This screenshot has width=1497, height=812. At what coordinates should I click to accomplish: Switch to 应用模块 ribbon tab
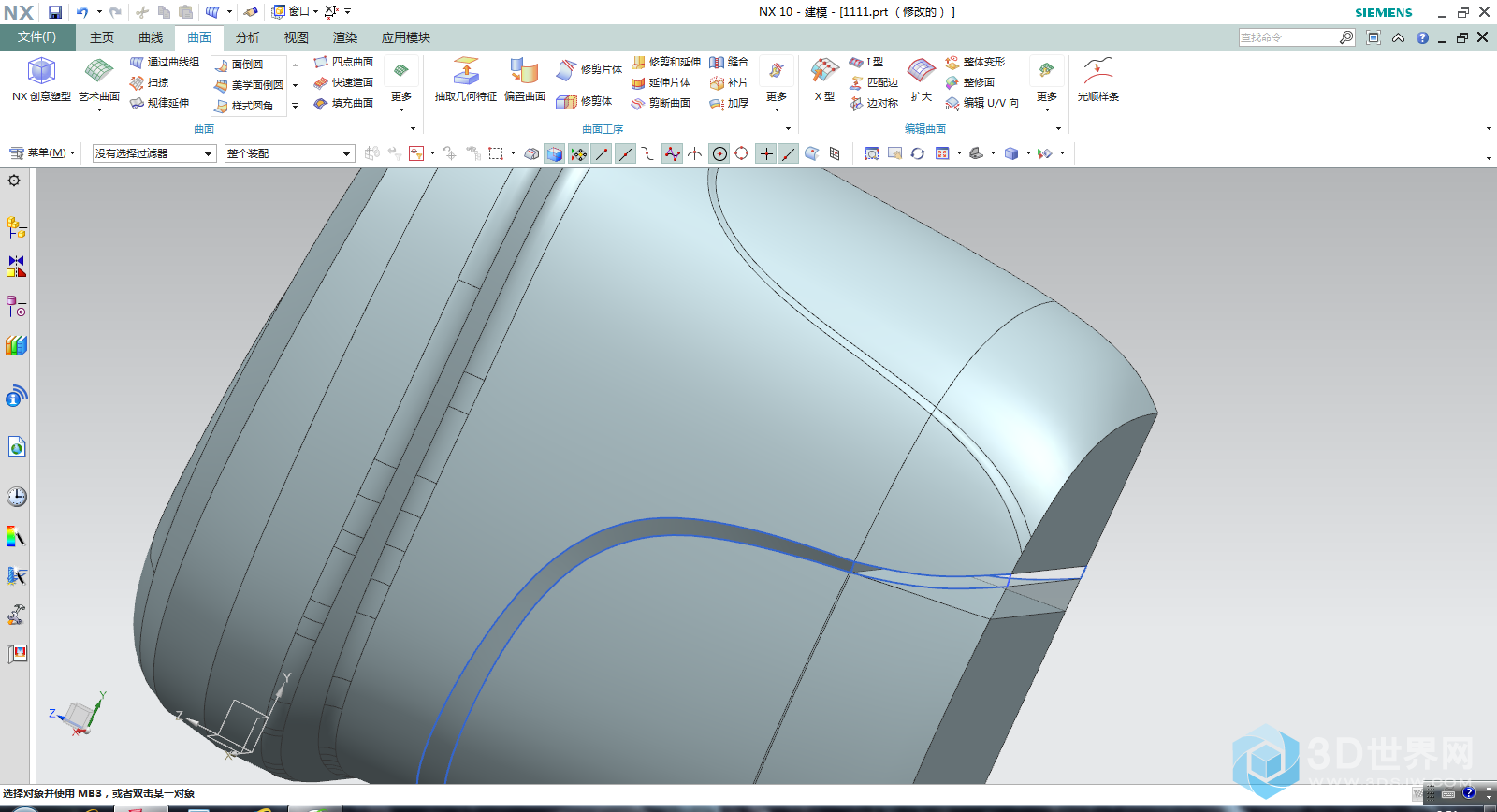406,37
